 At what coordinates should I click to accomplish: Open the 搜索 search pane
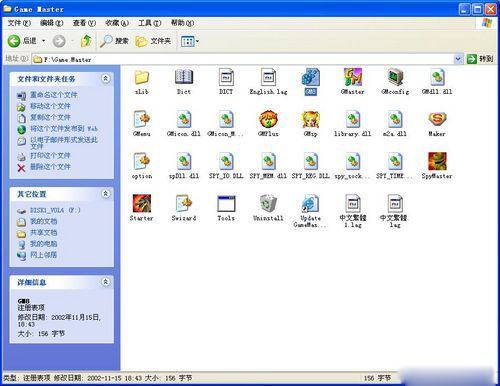(x=114, y=41)
